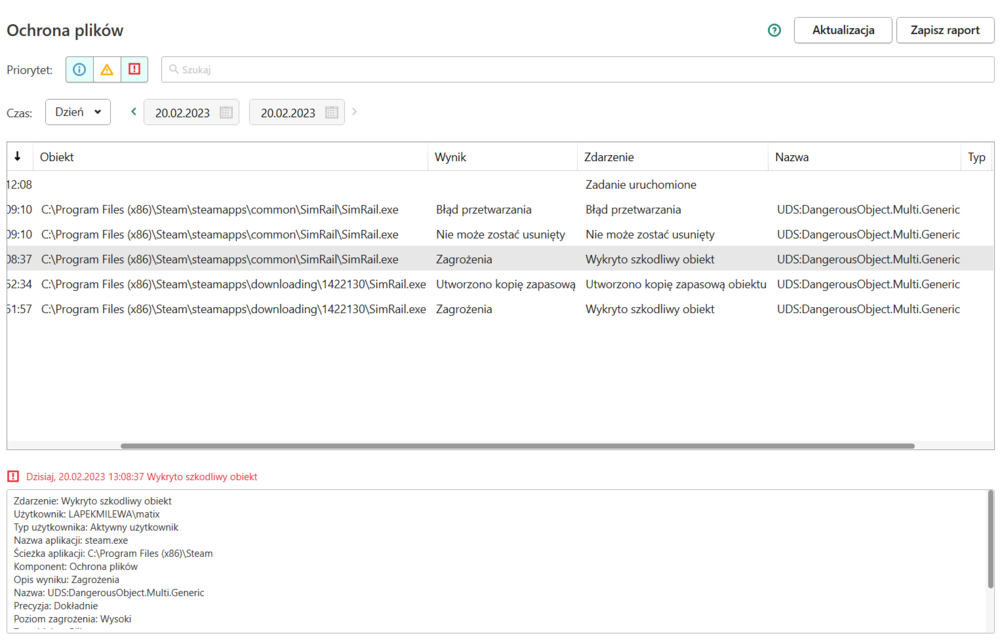The image size is (1000, 642).
Task: Open the Dzień time period dropdown
Action: [77, 112]
